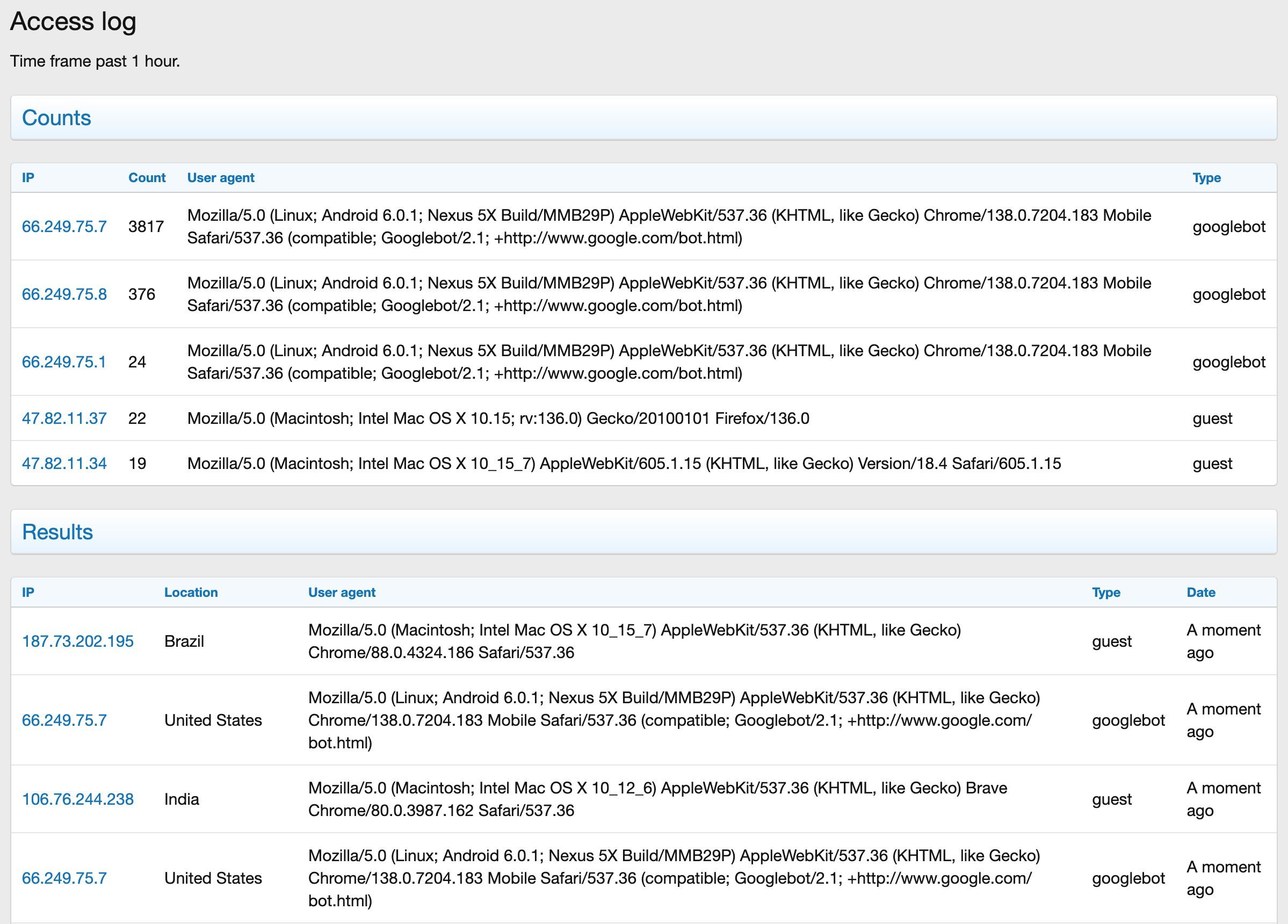Click IP 66.249.75.1 in Counts table
This screenshot has width=1288, height=924.
[63, 362]
